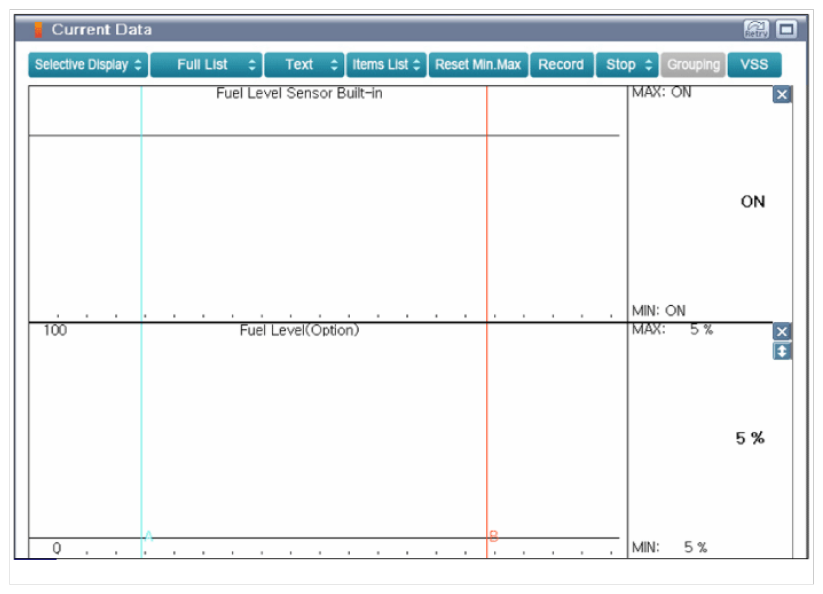Start recording with the Record button
The image size is (823, 594).
(561, 65)
